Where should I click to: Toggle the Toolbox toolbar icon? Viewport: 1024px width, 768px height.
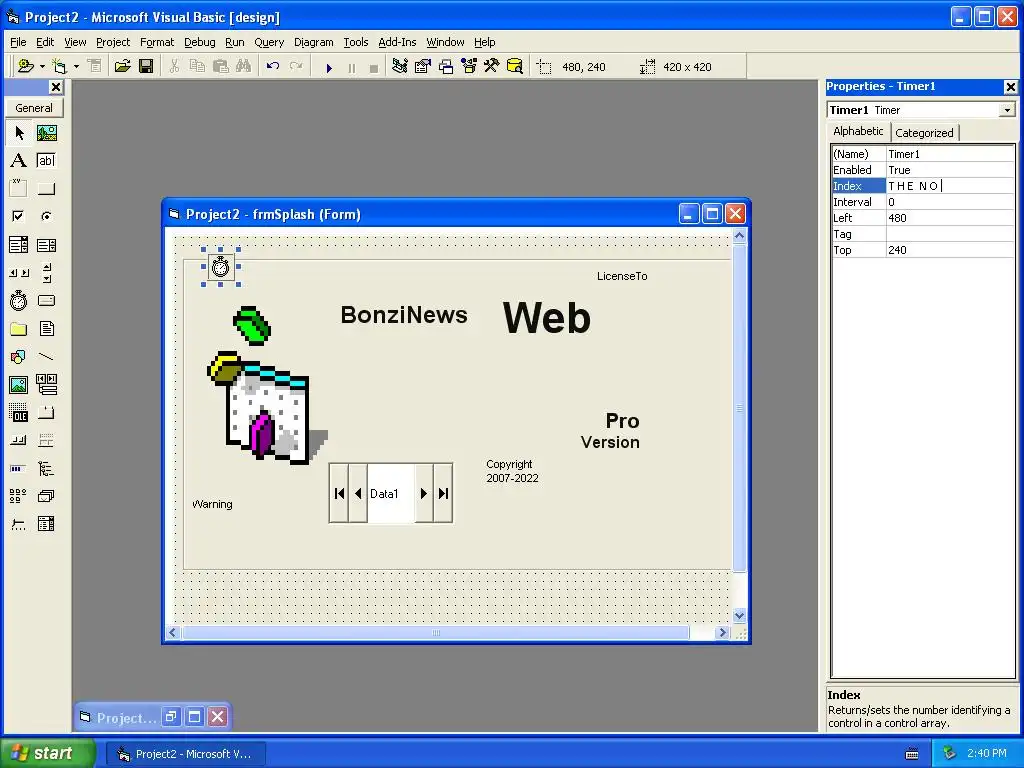[492, 67]
